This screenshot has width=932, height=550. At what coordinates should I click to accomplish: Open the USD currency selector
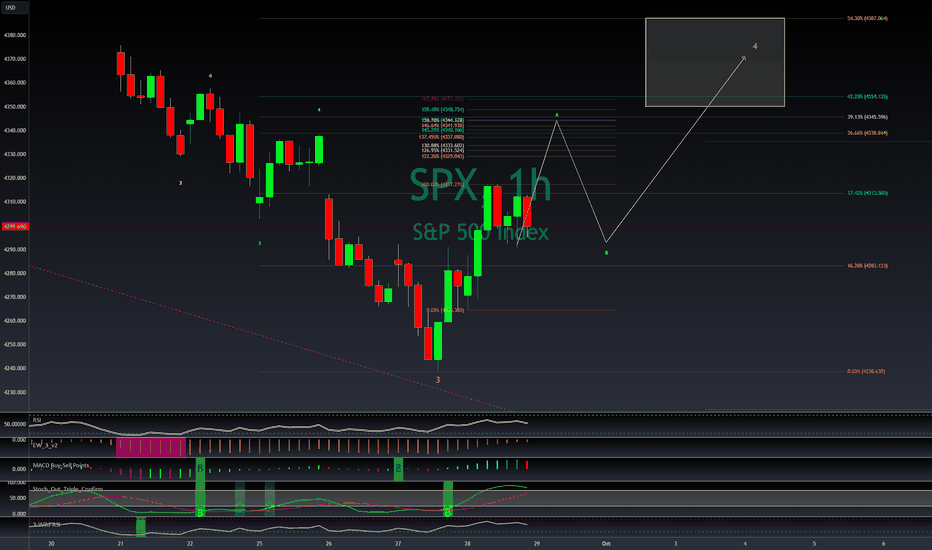click(14, 8)
